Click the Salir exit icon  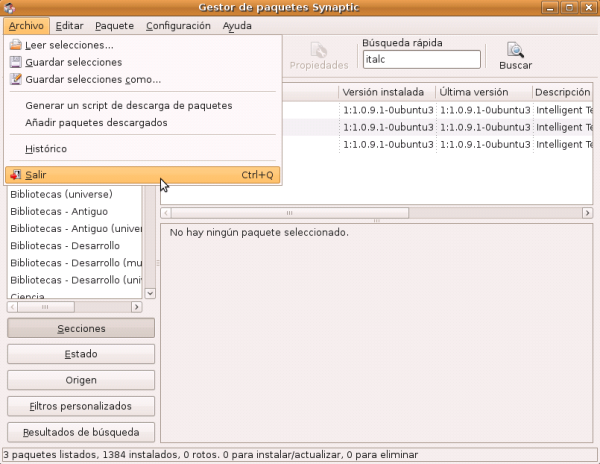(15, 175)
